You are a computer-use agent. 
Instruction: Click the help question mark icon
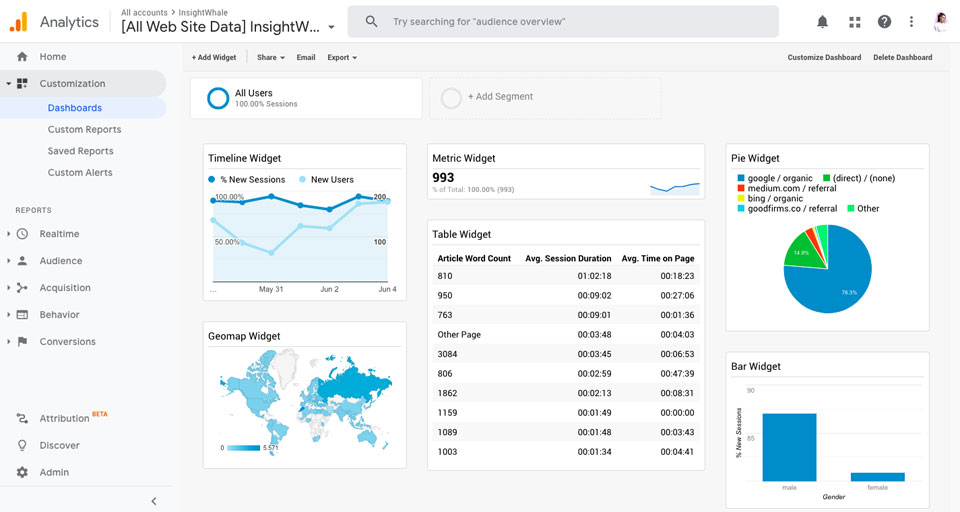point(884,22)
